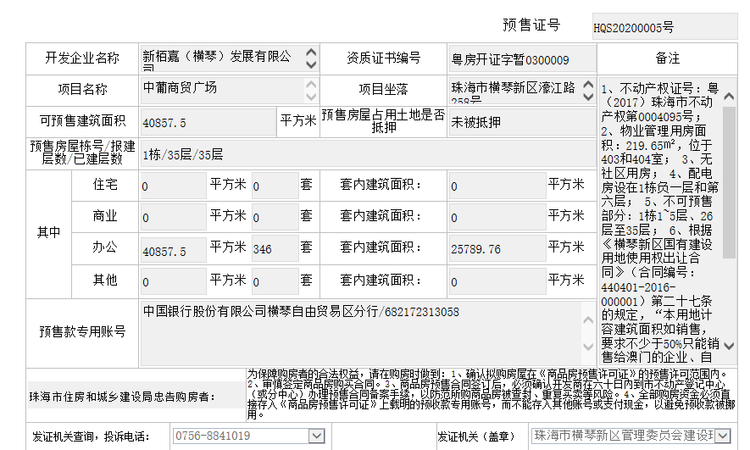Click the 备注 remarks text content
The width and height of the screenshot is (750, 450).
tap(661, 222)
